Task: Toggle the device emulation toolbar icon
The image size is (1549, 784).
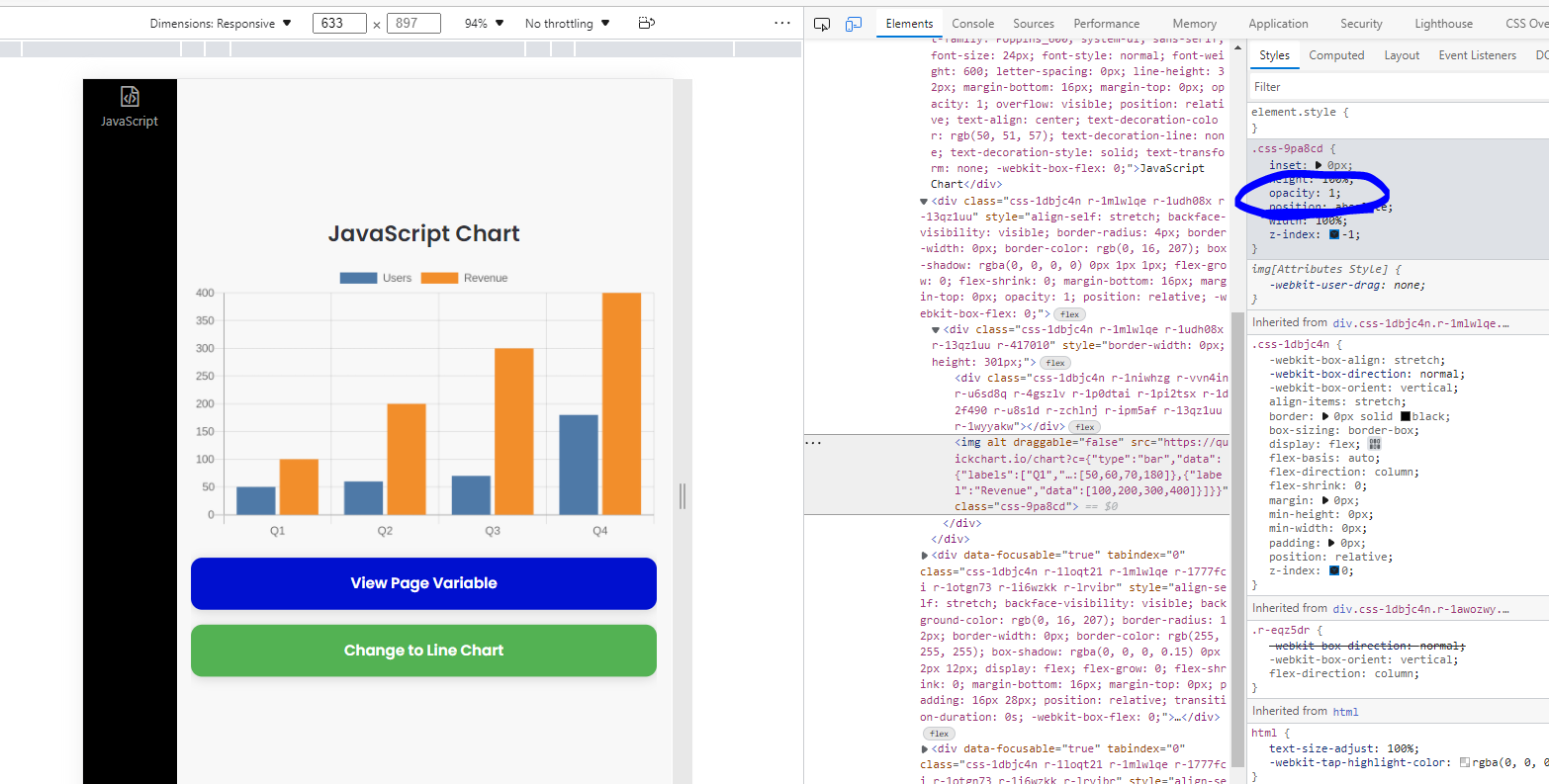Action: click(x=854, y=24)
